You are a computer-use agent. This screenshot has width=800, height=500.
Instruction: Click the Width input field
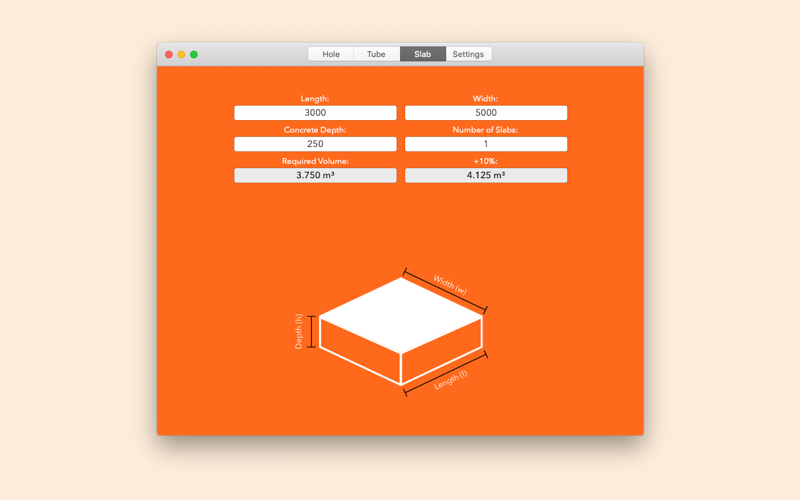(486, 113)
